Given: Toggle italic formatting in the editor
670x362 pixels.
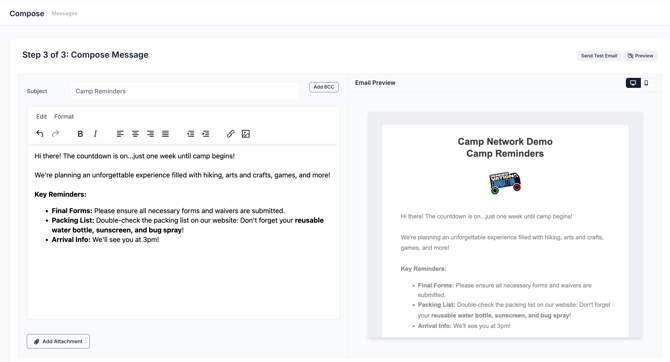Looking at the screenshot, I should 95,134.
